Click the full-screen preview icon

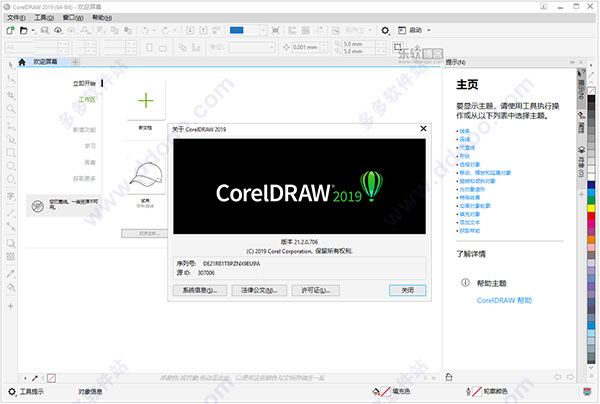pos(275,30)
